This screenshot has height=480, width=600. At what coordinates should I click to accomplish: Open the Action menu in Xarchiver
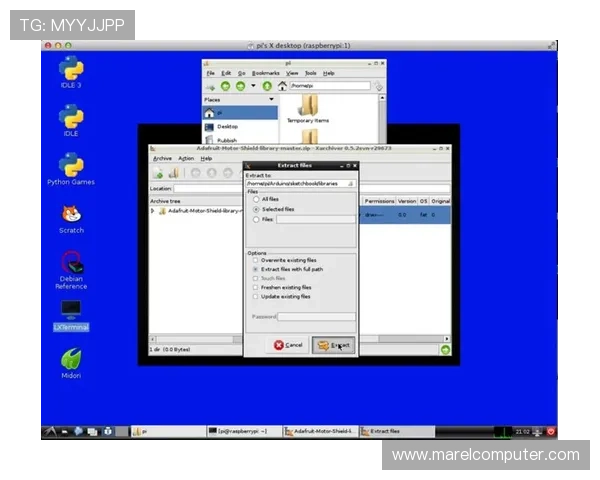(x=186, y=158)
